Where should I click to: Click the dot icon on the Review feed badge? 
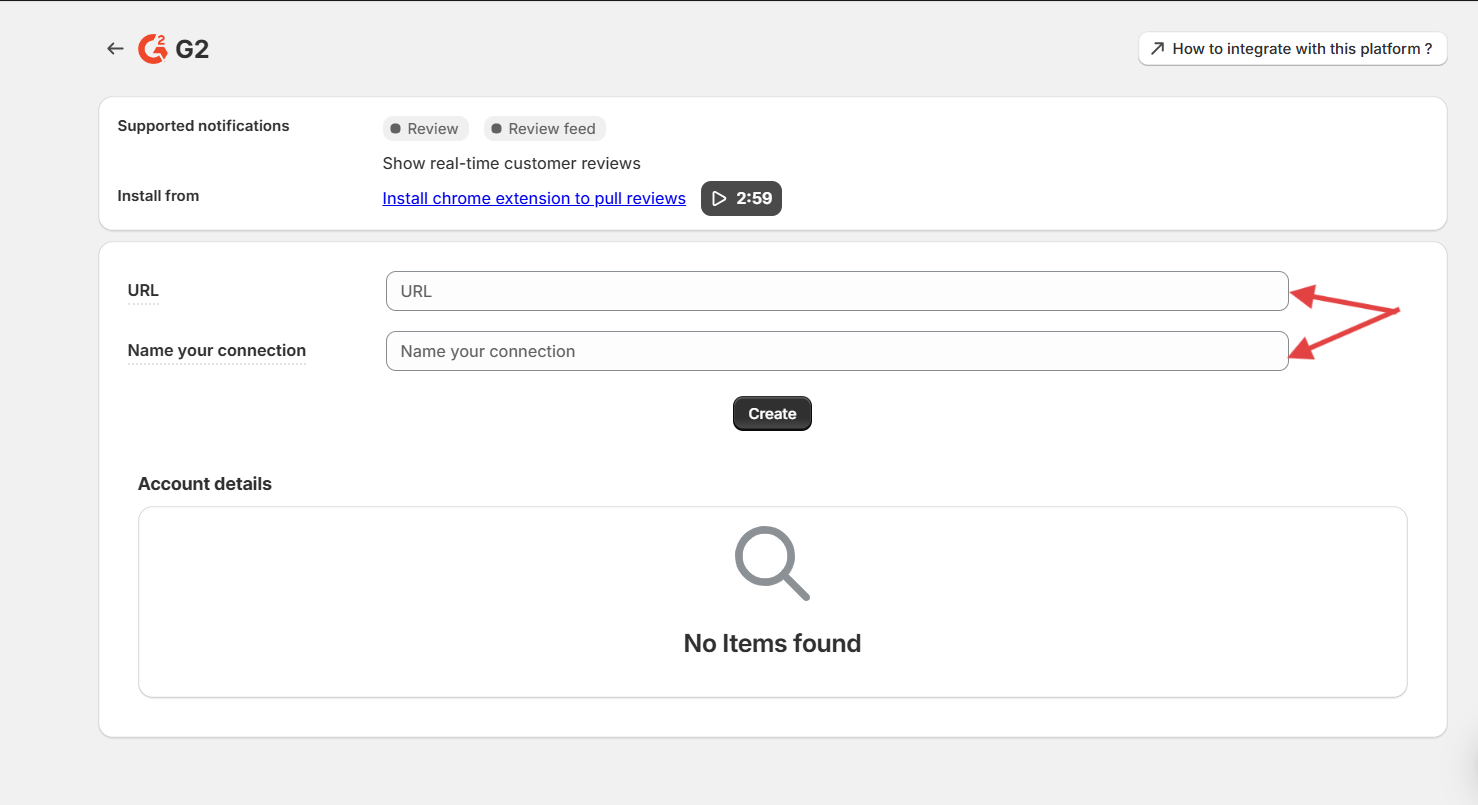tap(496, 129)
